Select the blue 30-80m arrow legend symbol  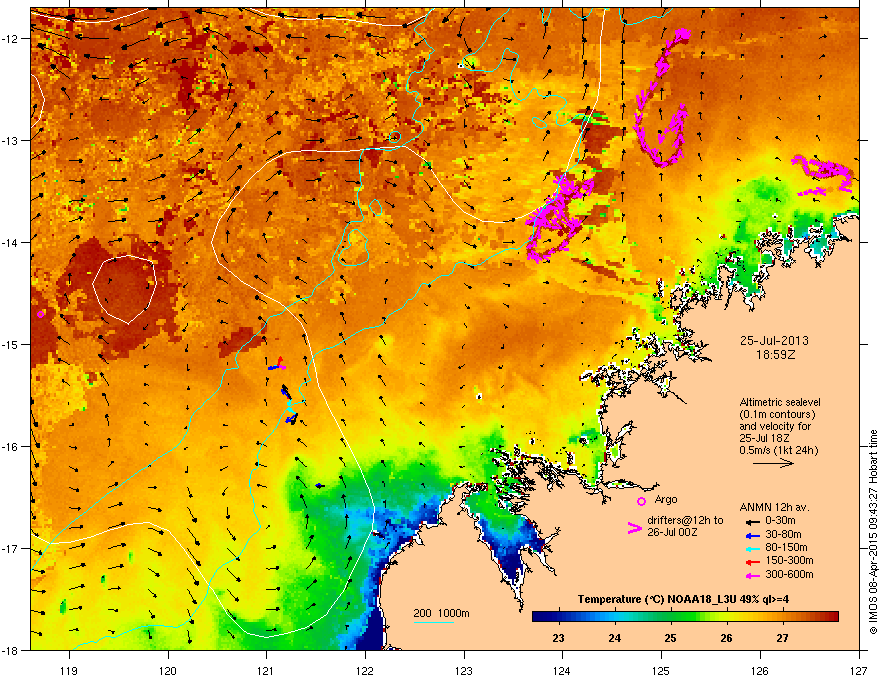[753, 535]
